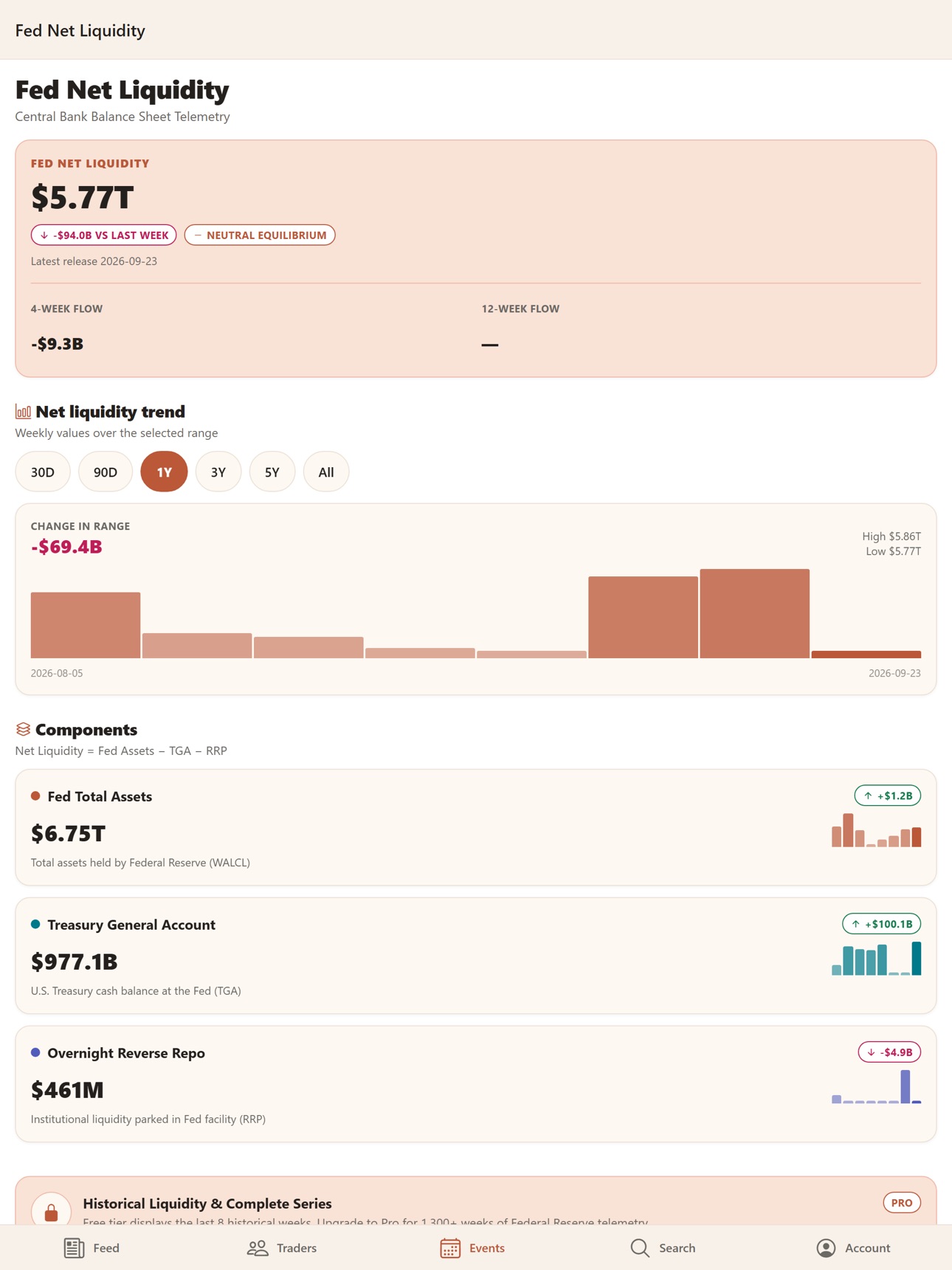Click the -$9.3B 4-week flow value
The image size is (952, 1270).
pyautogui.click(x=57, y=344)
